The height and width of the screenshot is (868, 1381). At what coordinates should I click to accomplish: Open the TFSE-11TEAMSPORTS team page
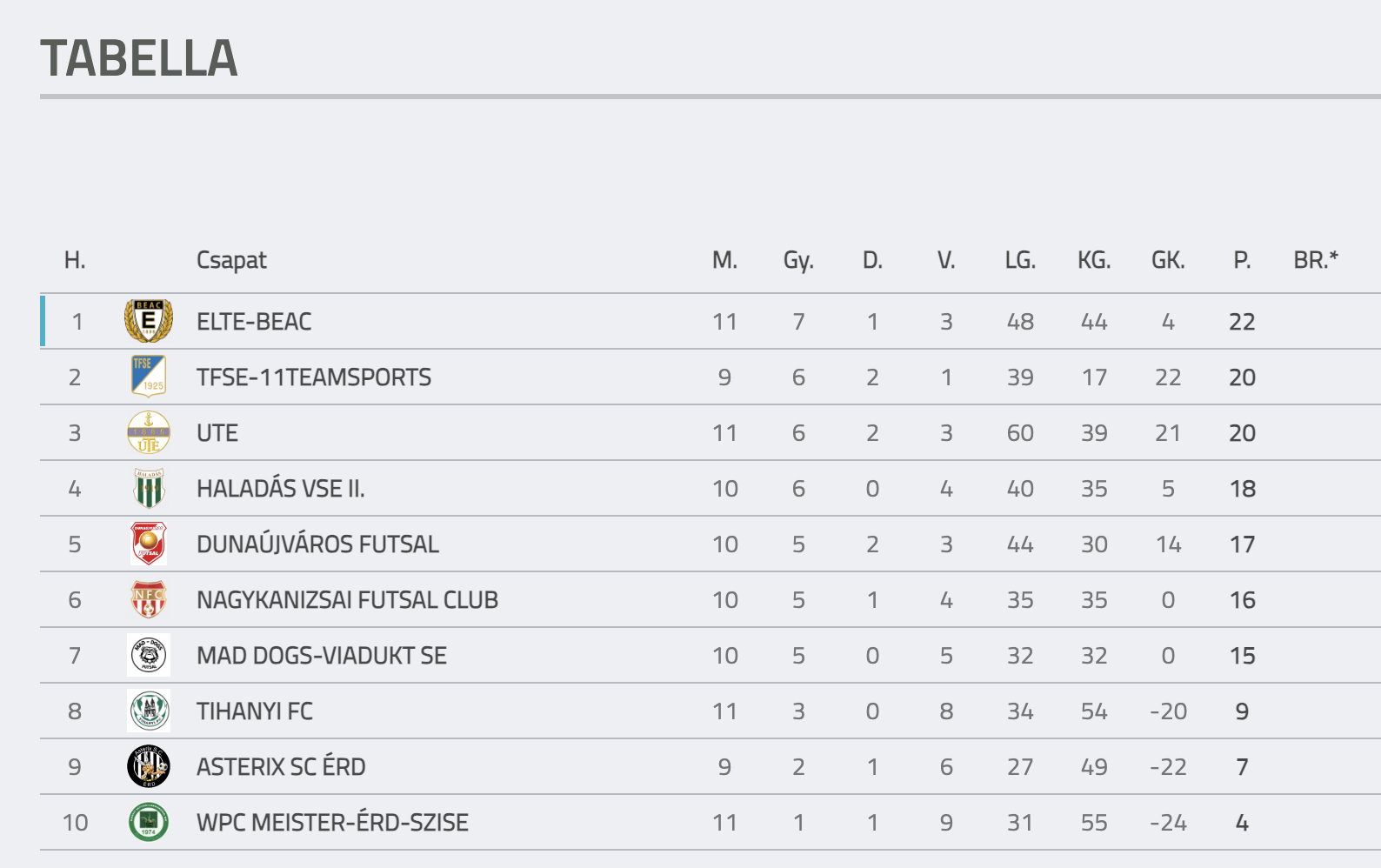[x=314, y=377]
